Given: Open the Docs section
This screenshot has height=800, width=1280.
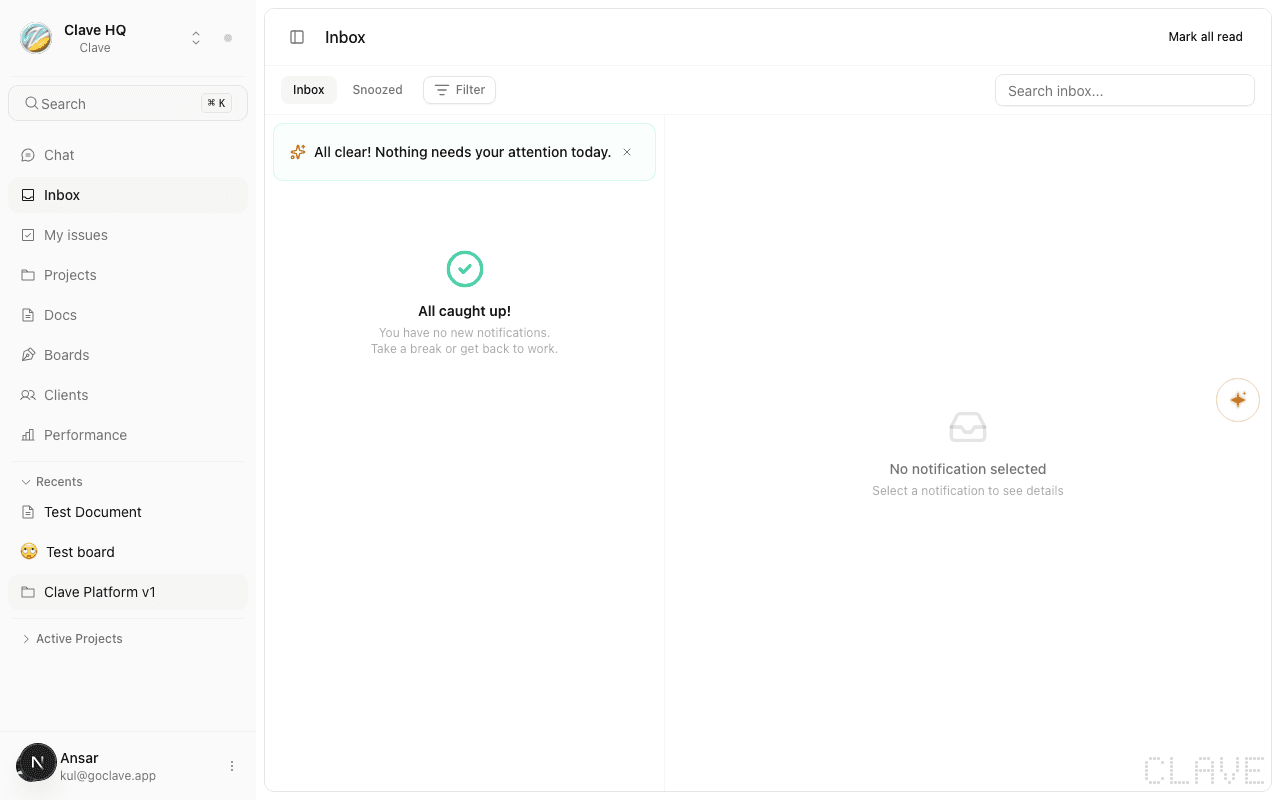Looking at the screenshot, I should [60, 315].
